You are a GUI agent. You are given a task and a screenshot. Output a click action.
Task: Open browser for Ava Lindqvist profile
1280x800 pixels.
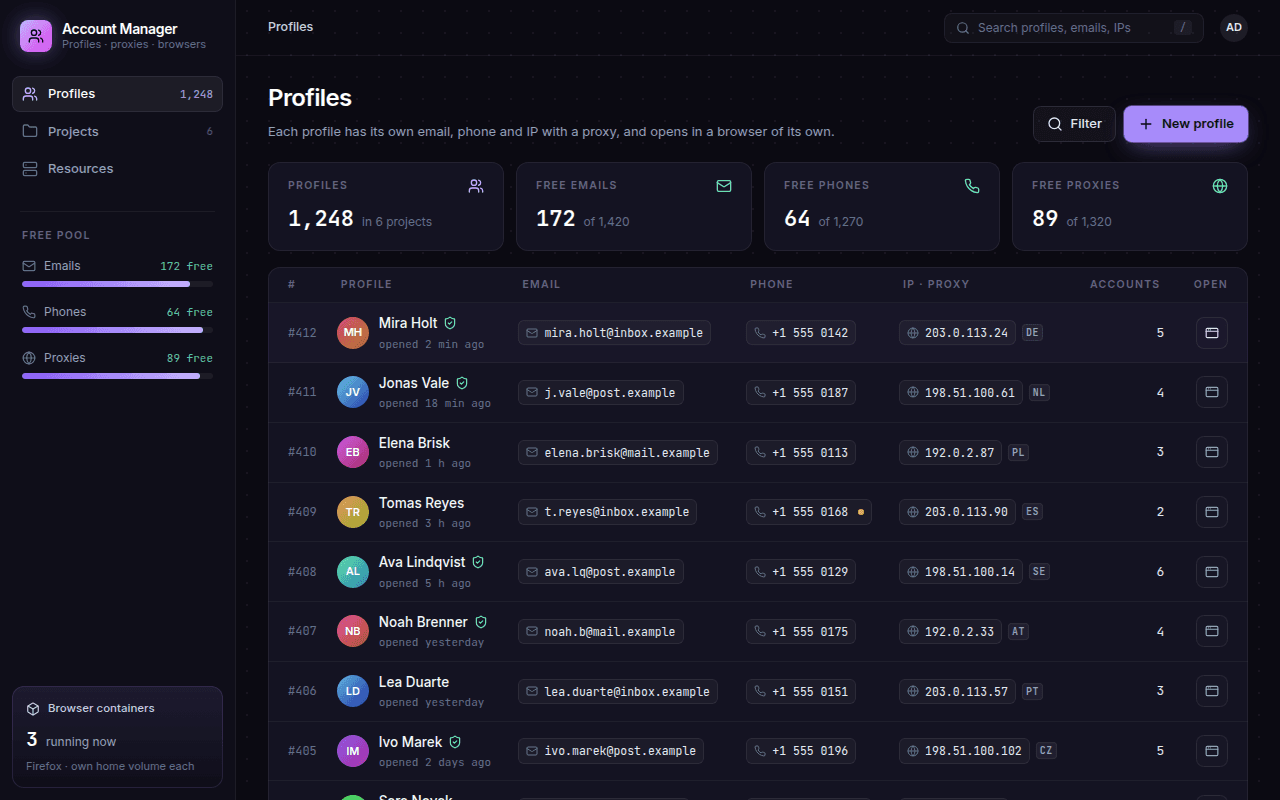1212,572
